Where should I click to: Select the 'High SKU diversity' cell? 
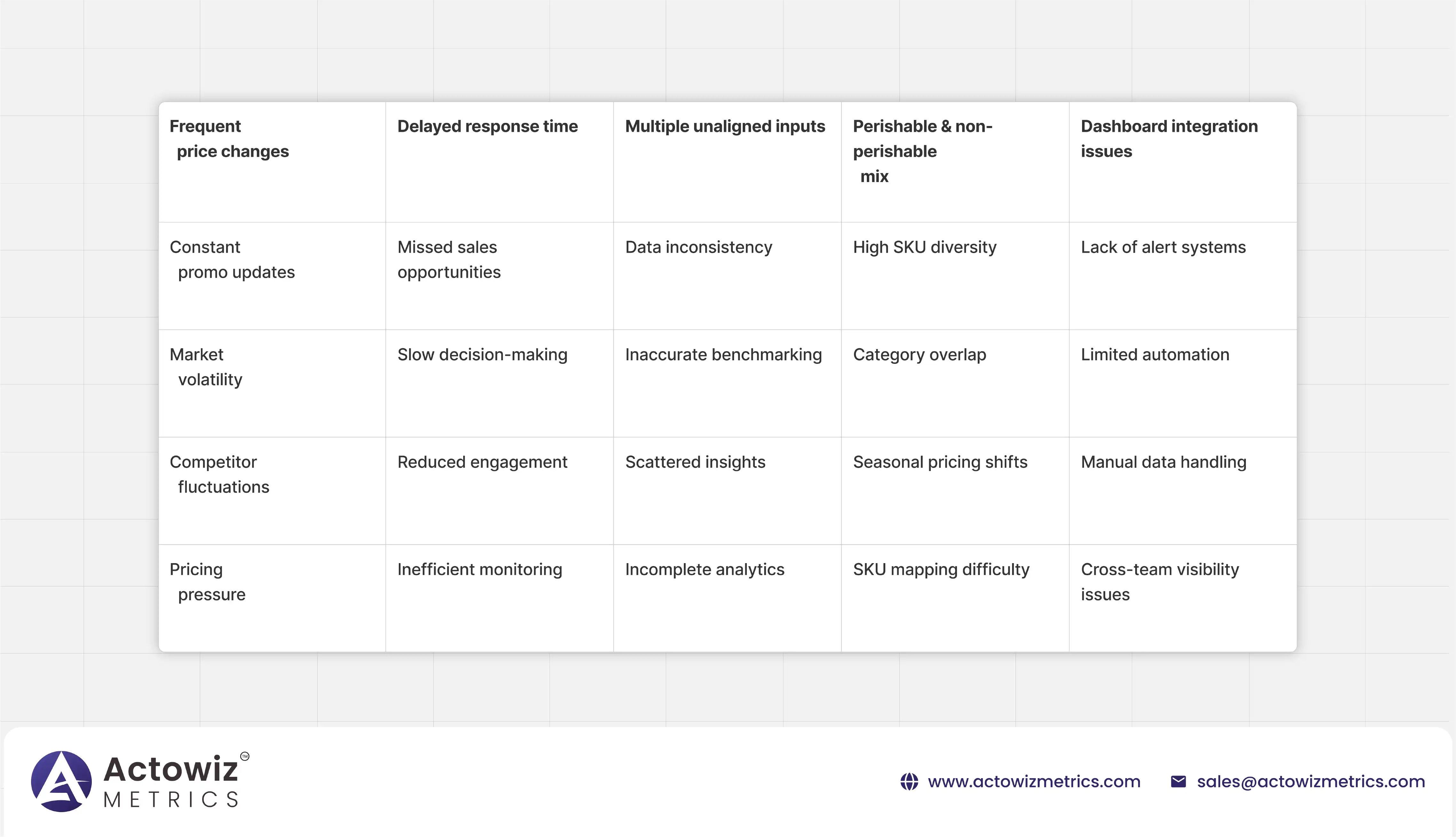pyautogui.click(x=924, y=247)
